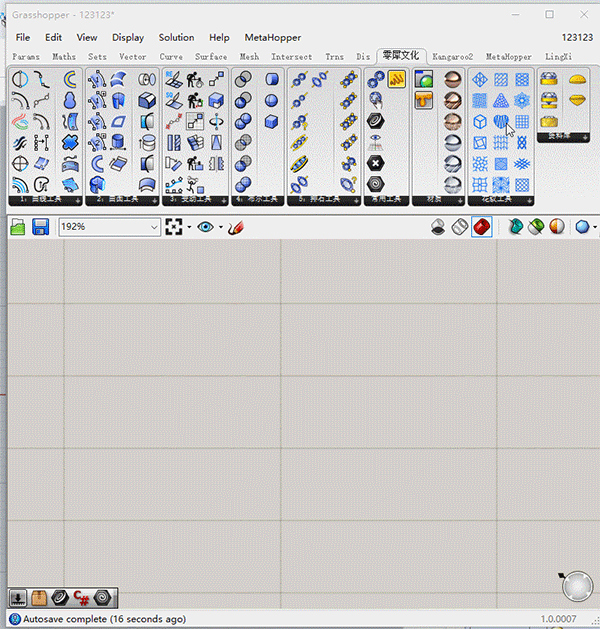
Task: Open dropdown arrow beside zoom extents icon
Action: [189, 227]
